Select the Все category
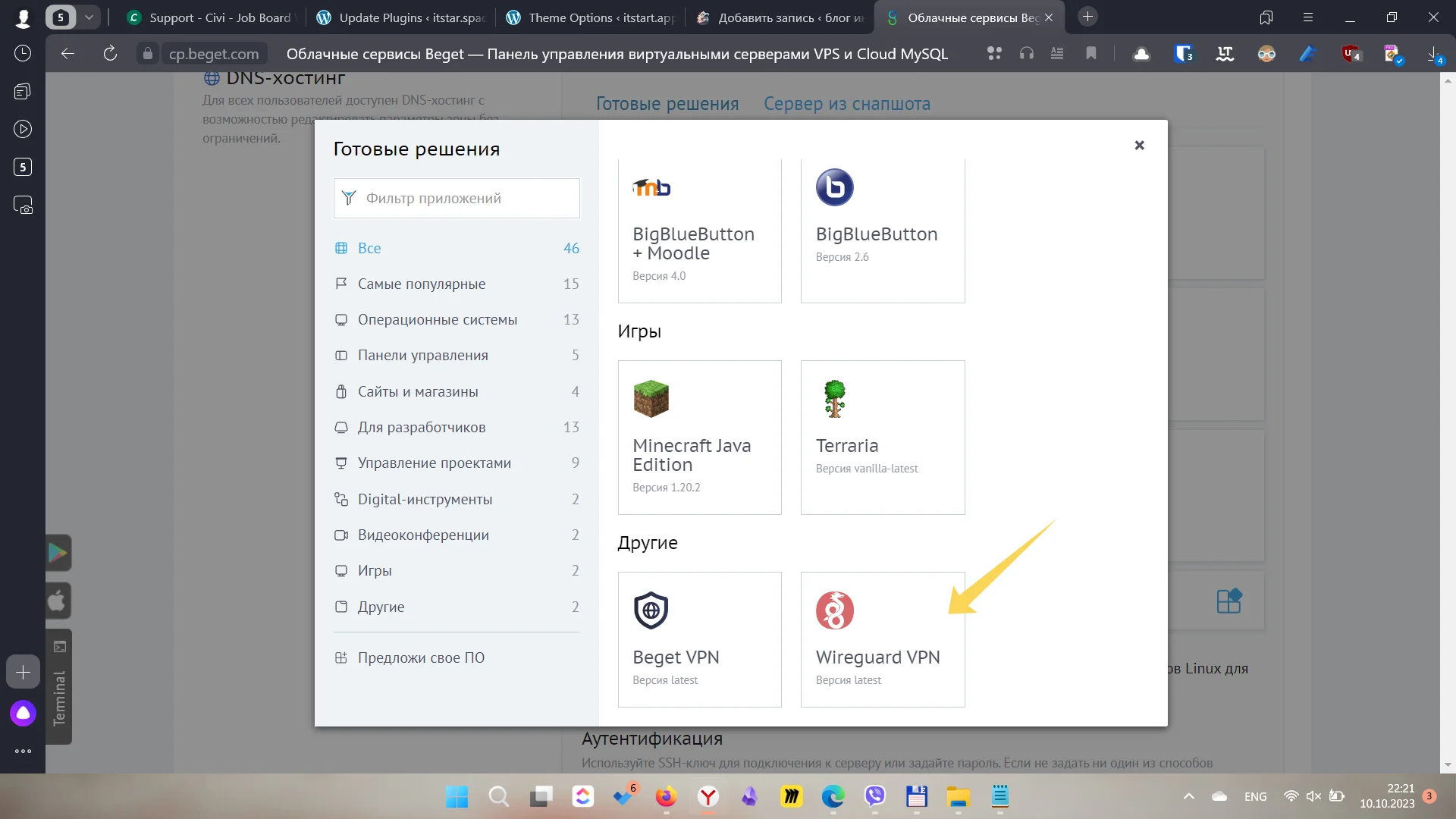 click(457, 248)
